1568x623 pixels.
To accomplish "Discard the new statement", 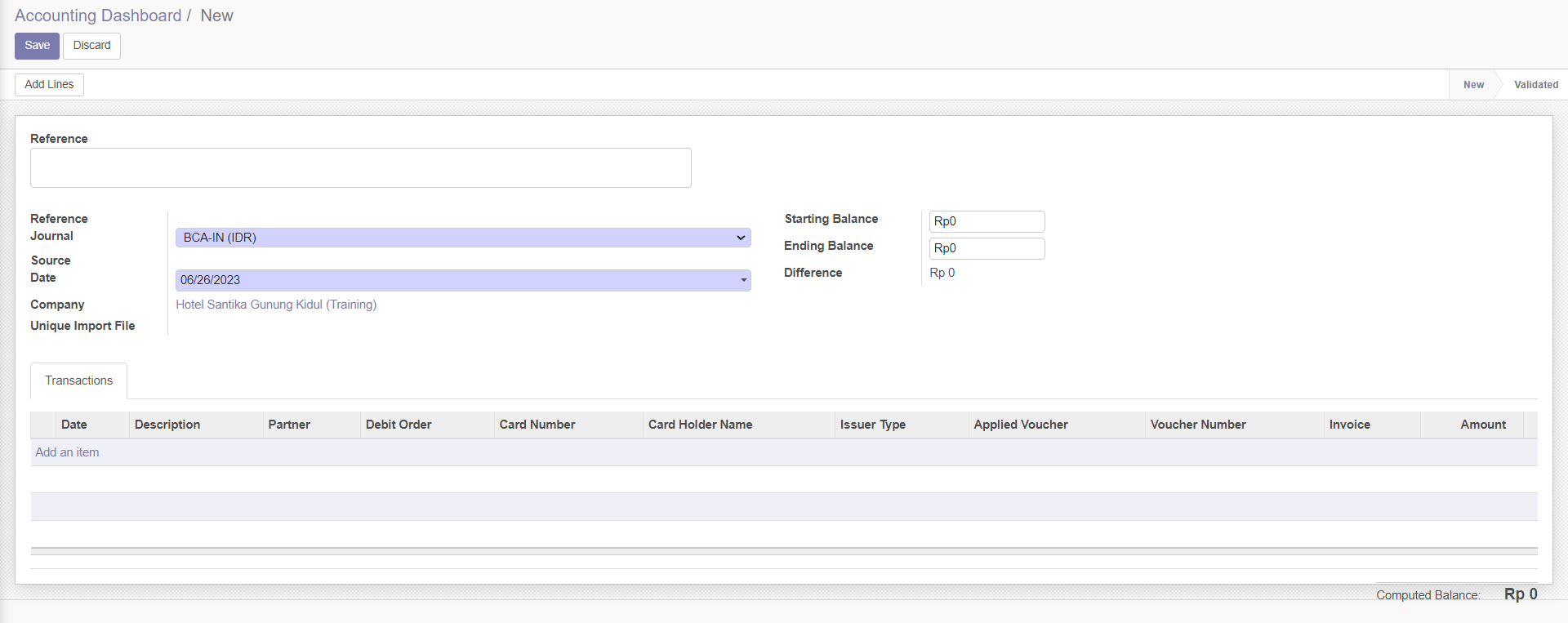I will click(x=91, y=46).
